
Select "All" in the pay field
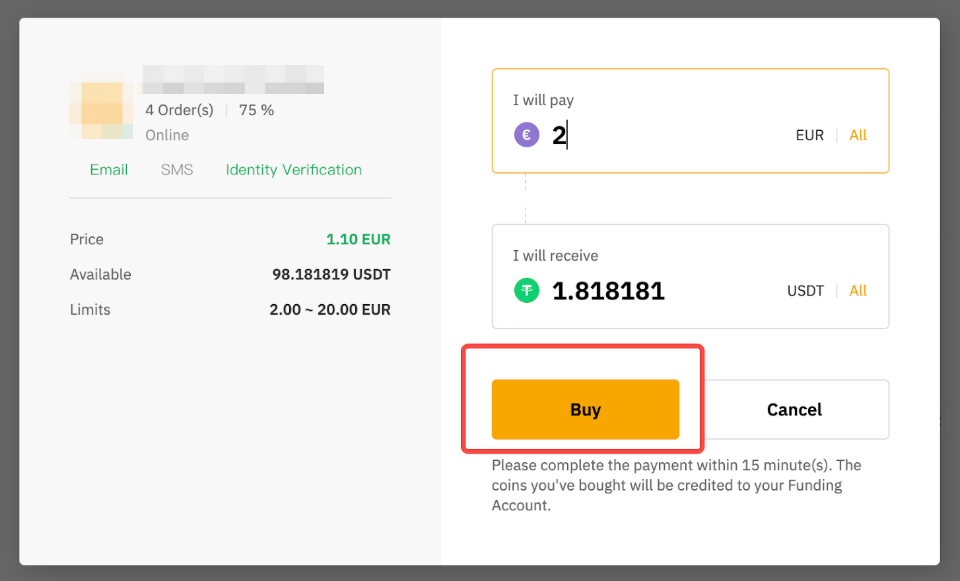[858, 135]
